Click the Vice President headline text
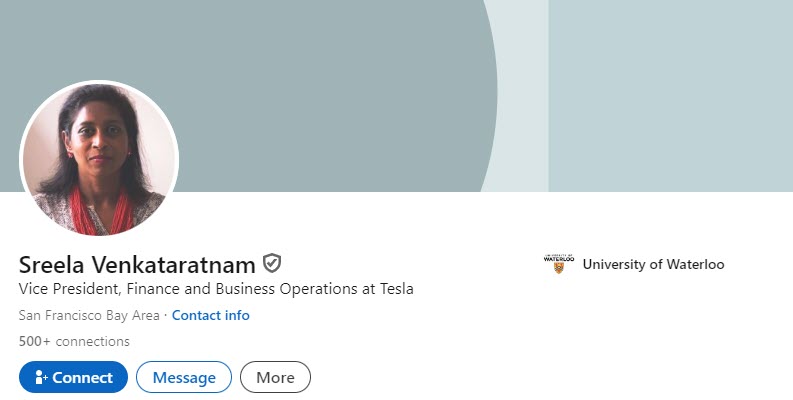The image size is (793, 400). coord(216,289)
